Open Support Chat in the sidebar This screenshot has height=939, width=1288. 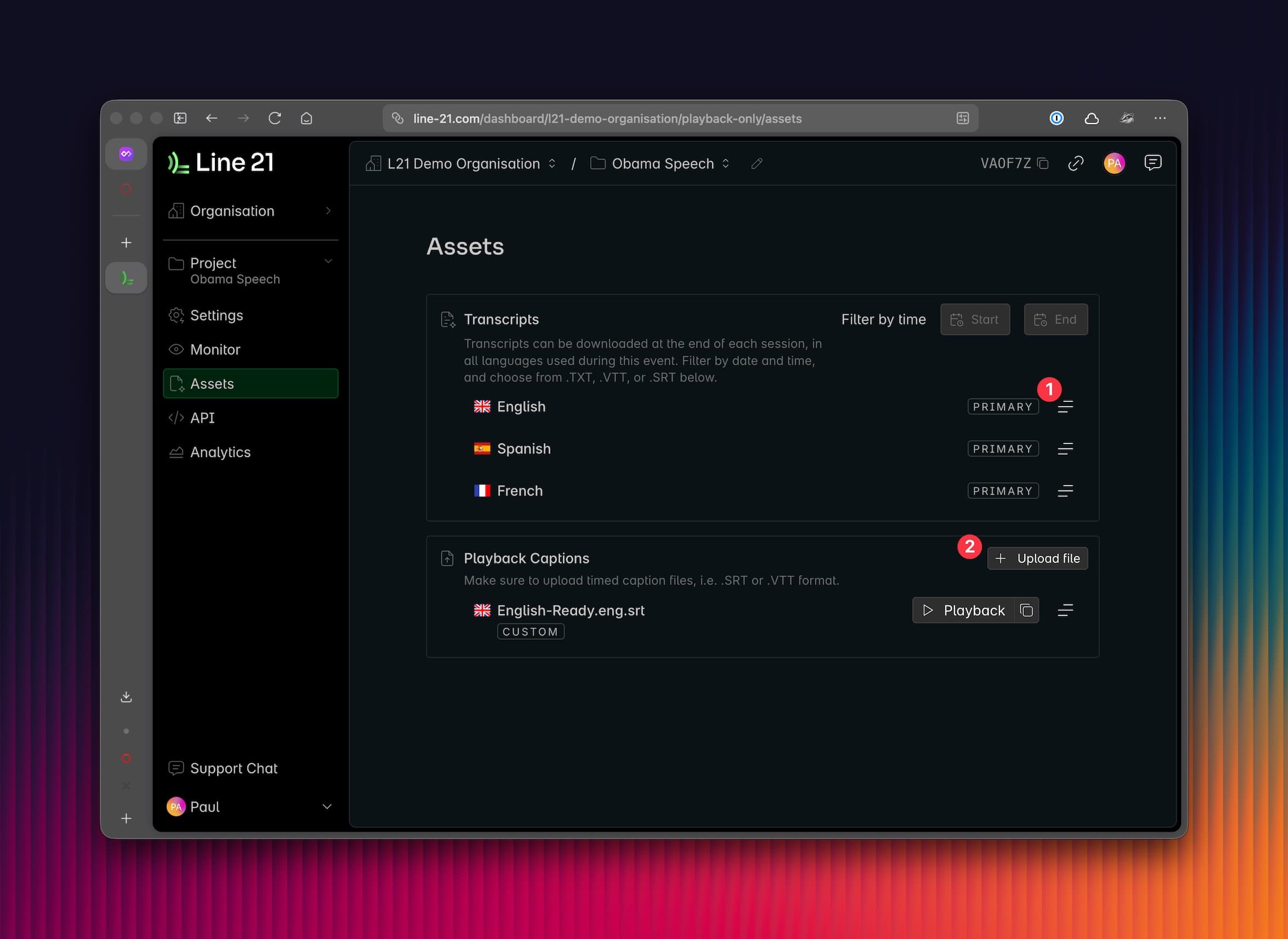(x=233, y=769)
